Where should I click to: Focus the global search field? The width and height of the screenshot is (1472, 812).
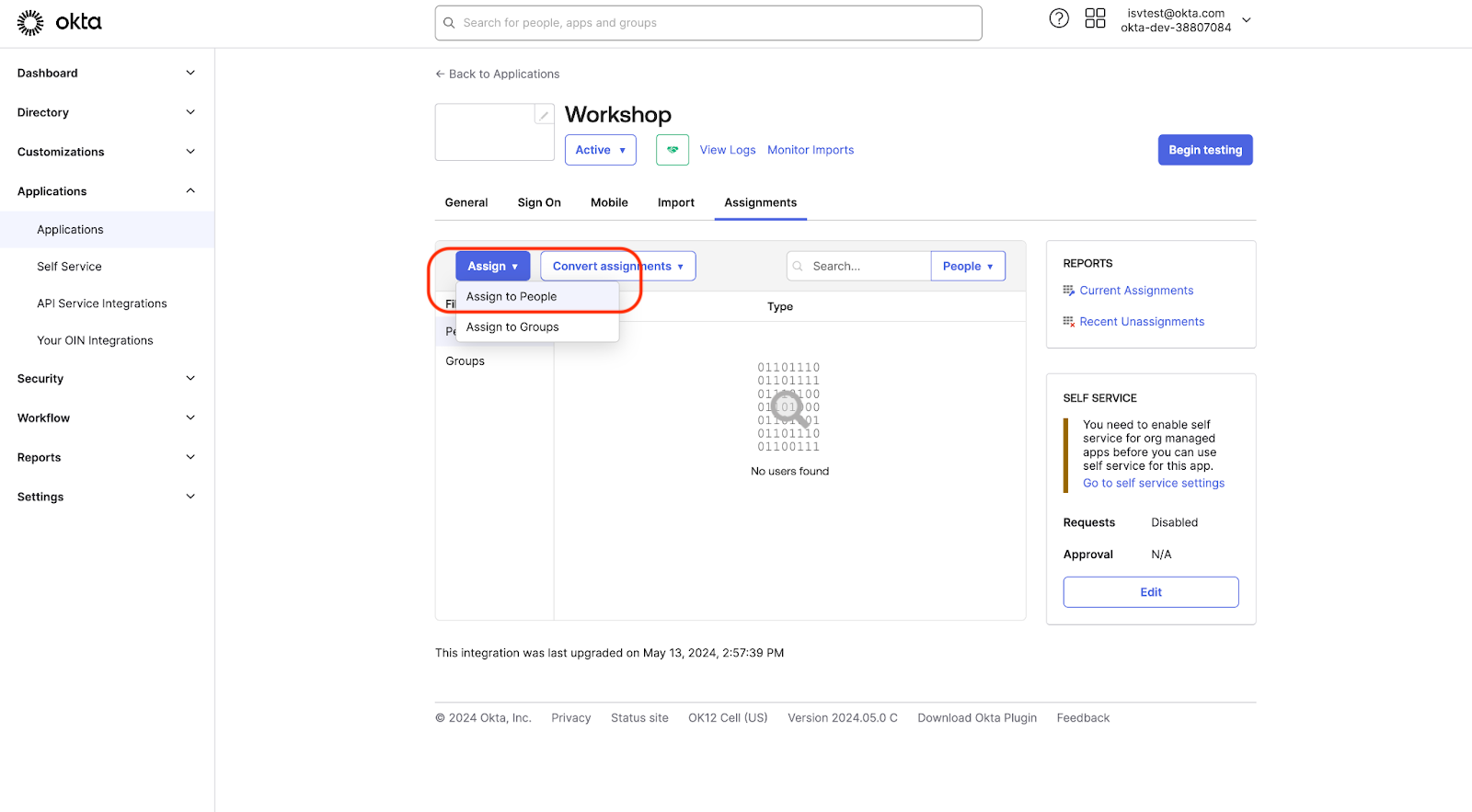coord(708,23)
